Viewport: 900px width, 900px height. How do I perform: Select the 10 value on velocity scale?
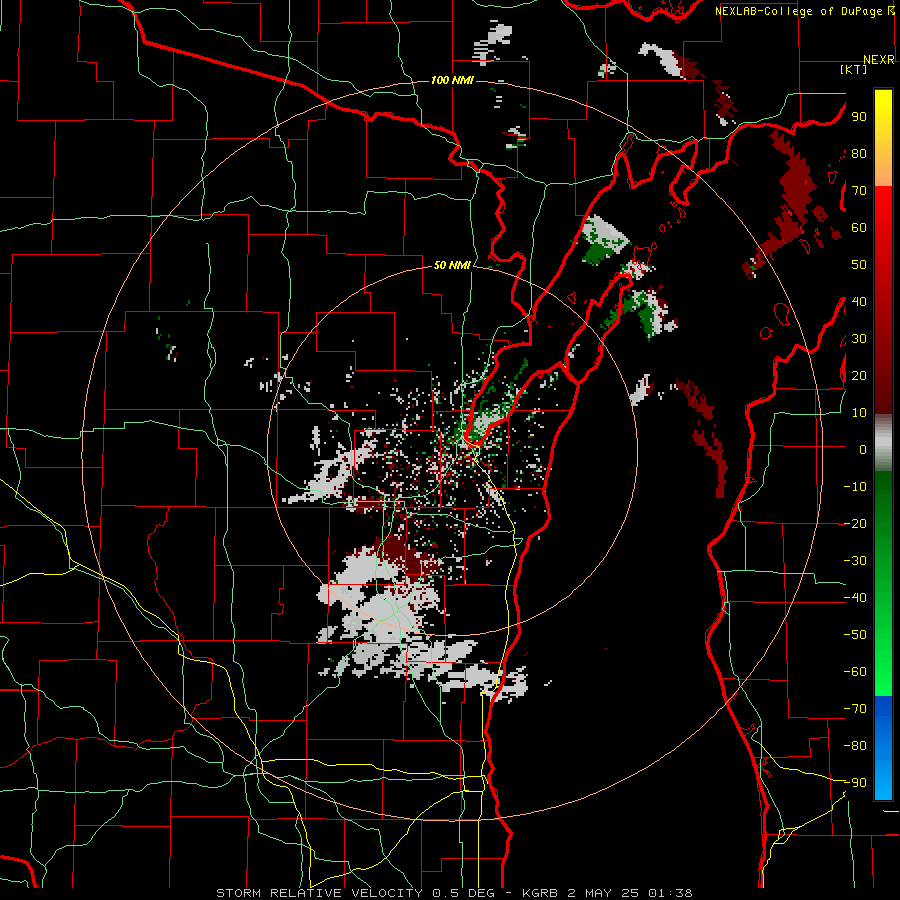[x=859, y=413]
